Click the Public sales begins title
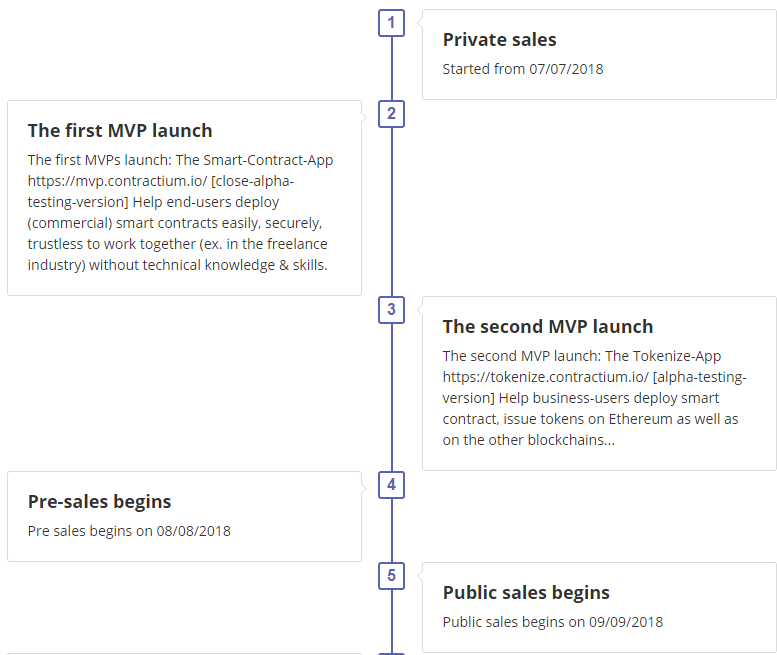 pos(526,593)
